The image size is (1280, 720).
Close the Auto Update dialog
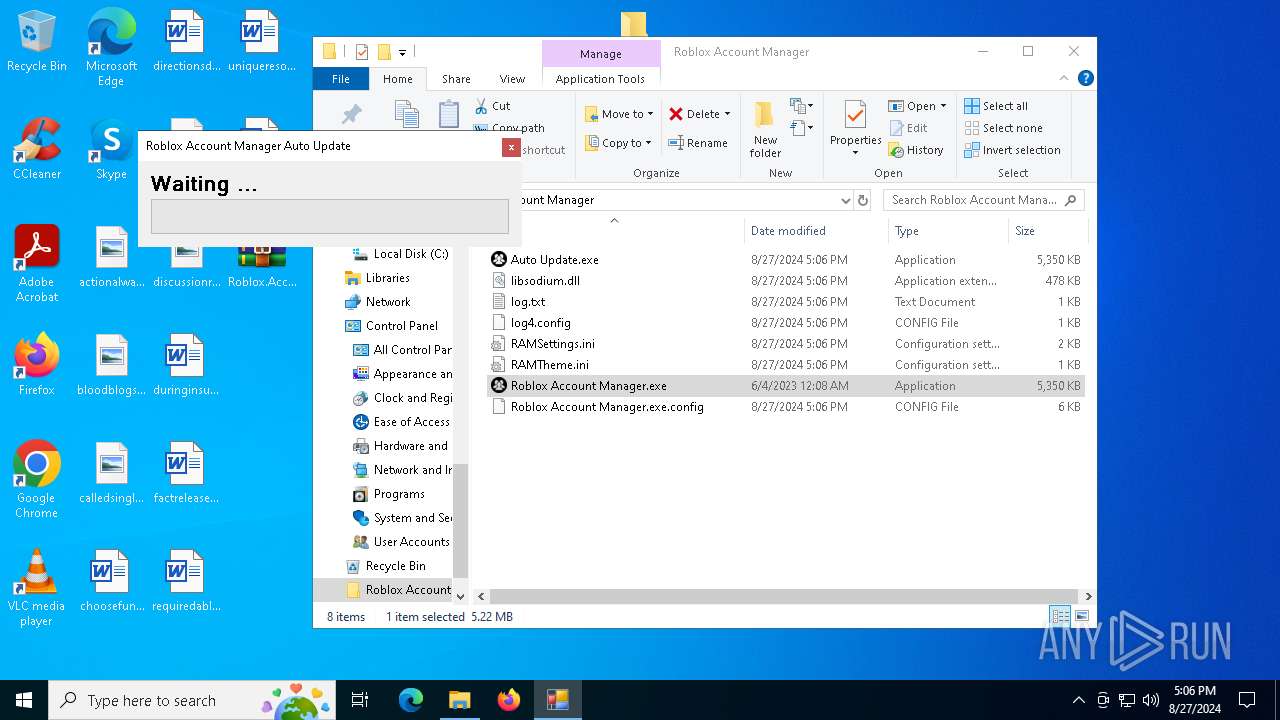pyautogui.click(x=511, y=147)
